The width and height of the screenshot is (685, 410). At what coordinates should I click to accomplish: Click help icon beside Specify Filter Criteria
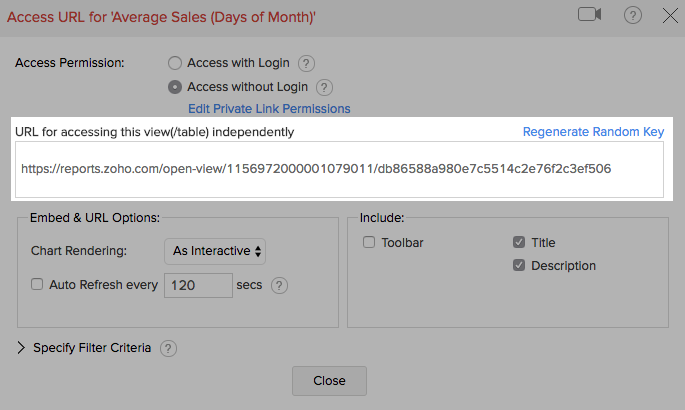tap(168, 348)
